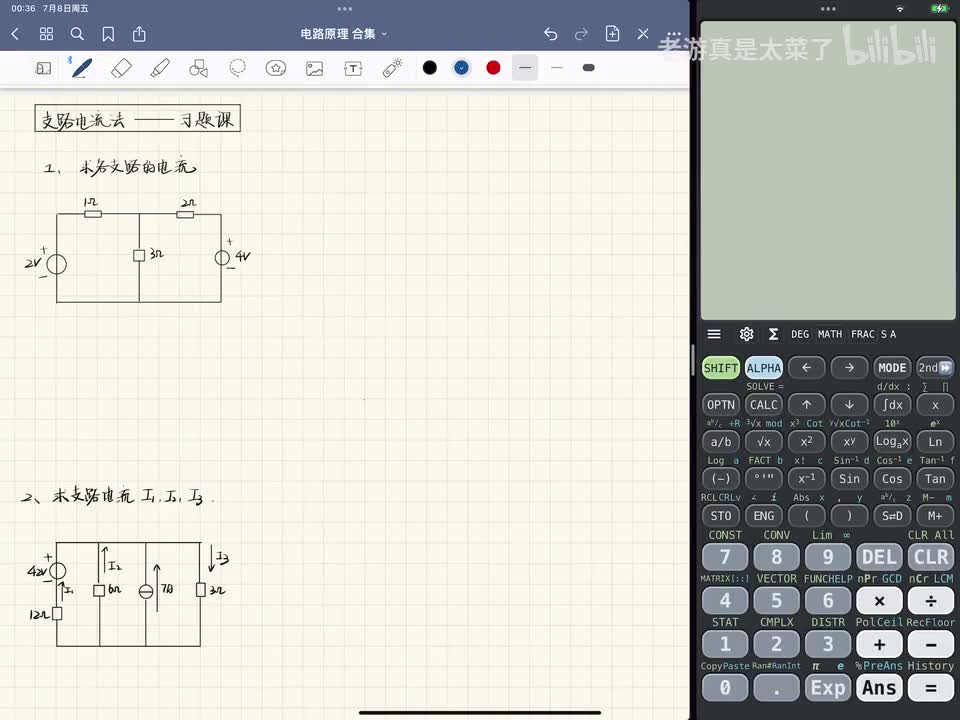Choose the black pen color

click(x=430, y=68)
